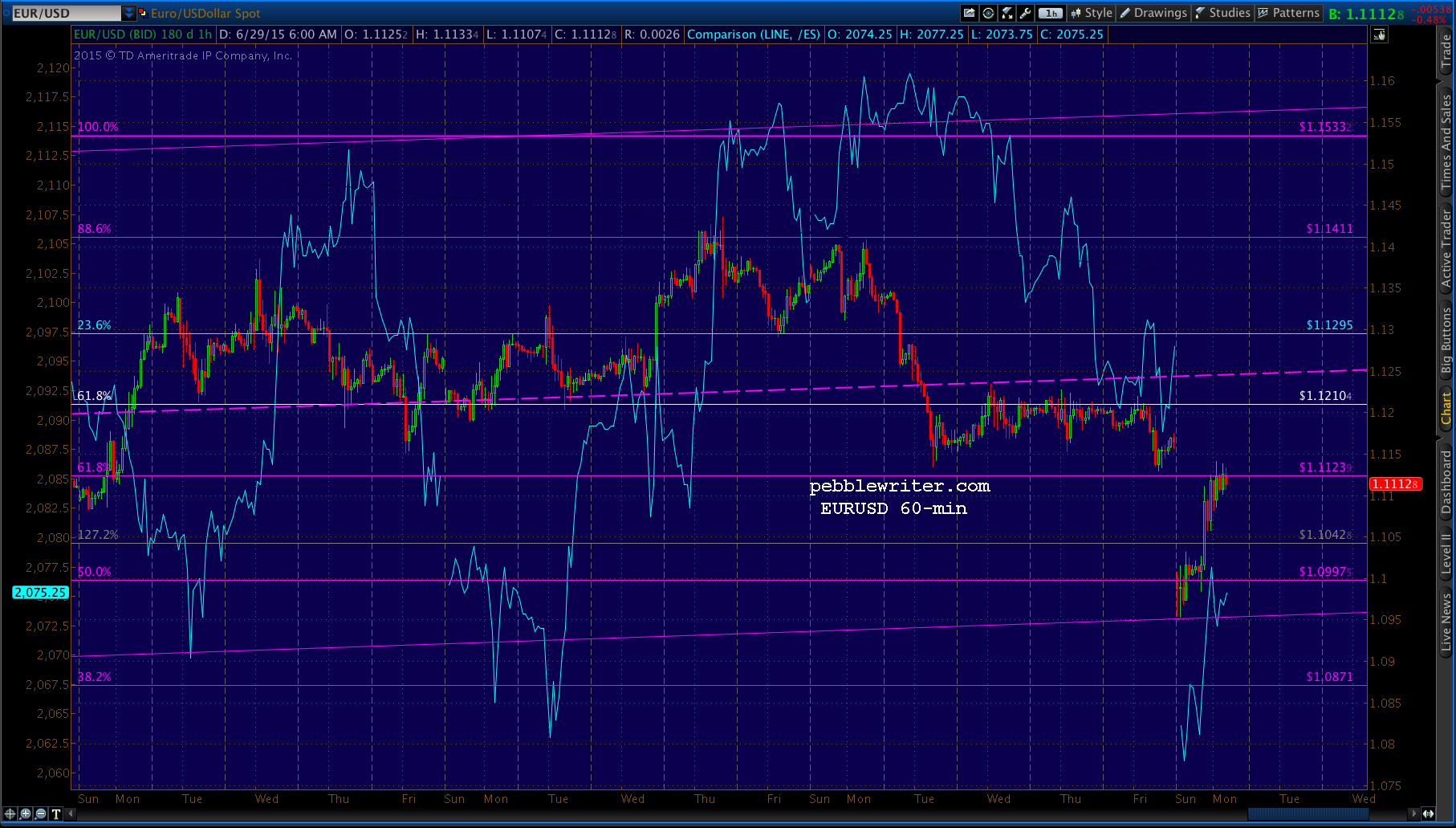
Task: Open the share chart icon
Action: tap(970, 13)
